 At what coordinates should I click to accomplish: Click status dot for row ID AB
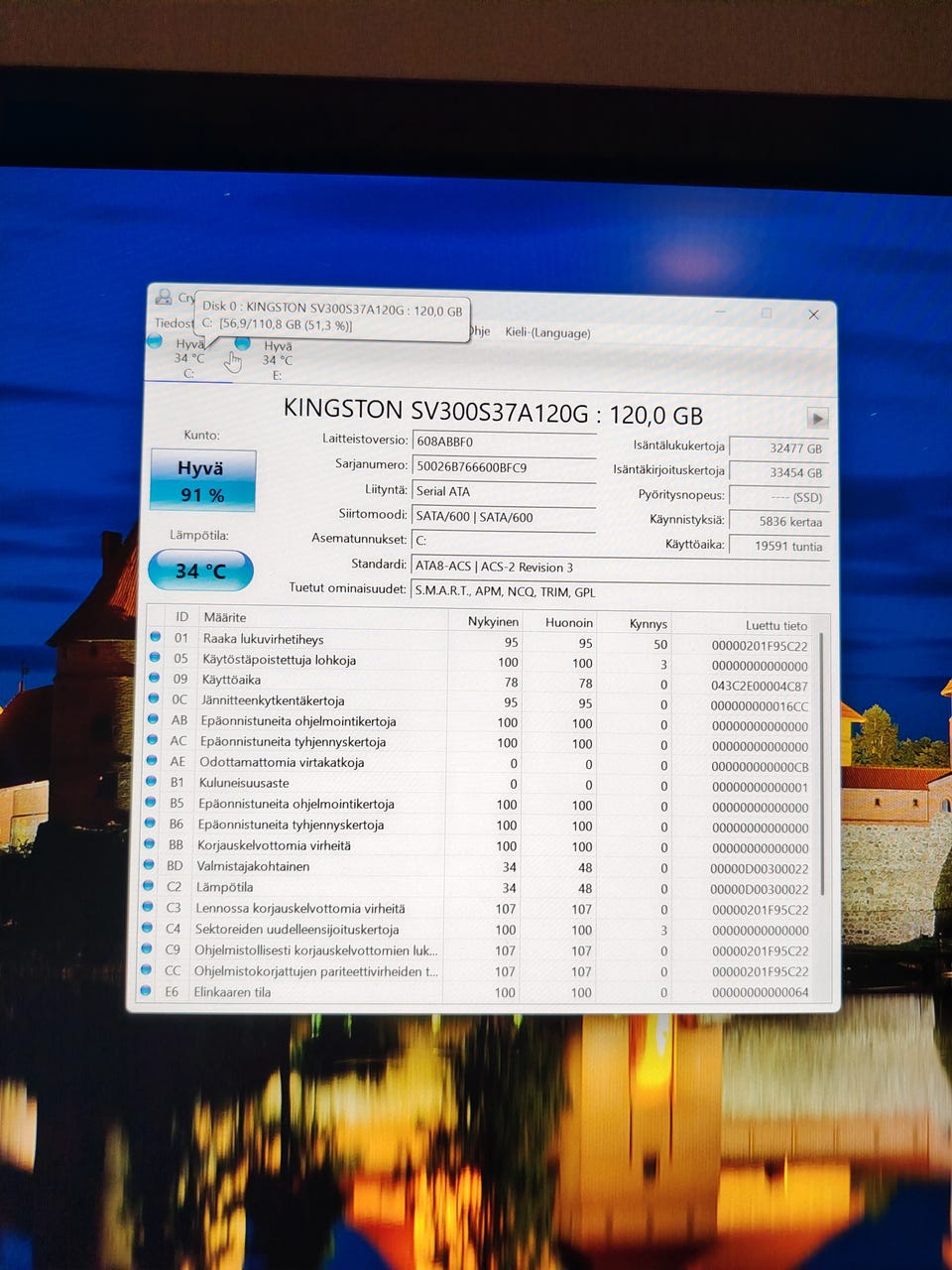[x=153, y=718]
